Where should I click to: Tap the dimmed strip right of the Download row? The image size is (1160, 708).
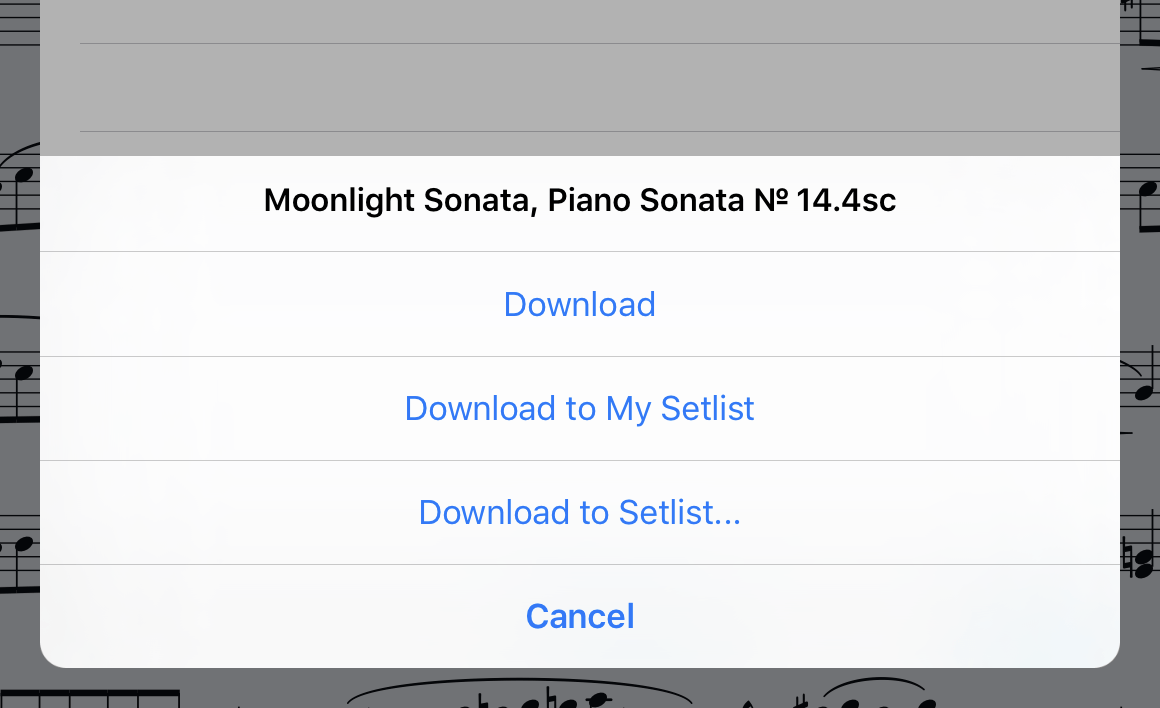pyautogui.click(x=1140, y=300)
